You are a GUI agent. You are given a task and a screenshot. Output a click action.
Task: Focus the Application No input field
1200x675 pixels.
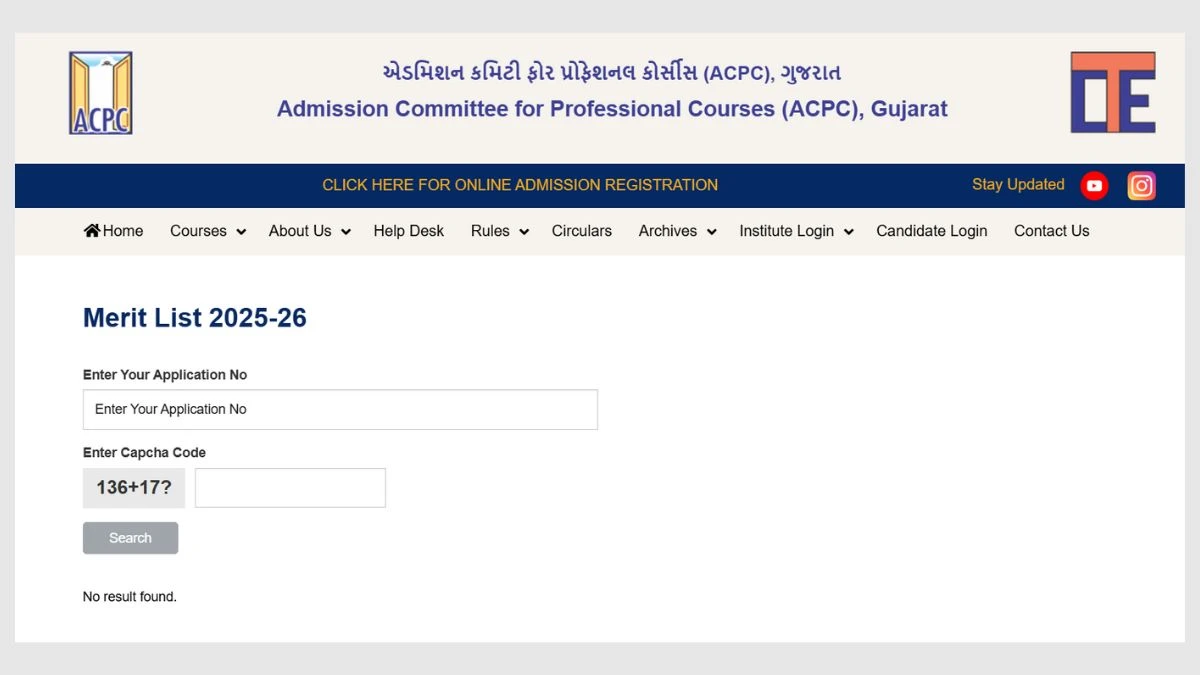(x=340, y=410)
